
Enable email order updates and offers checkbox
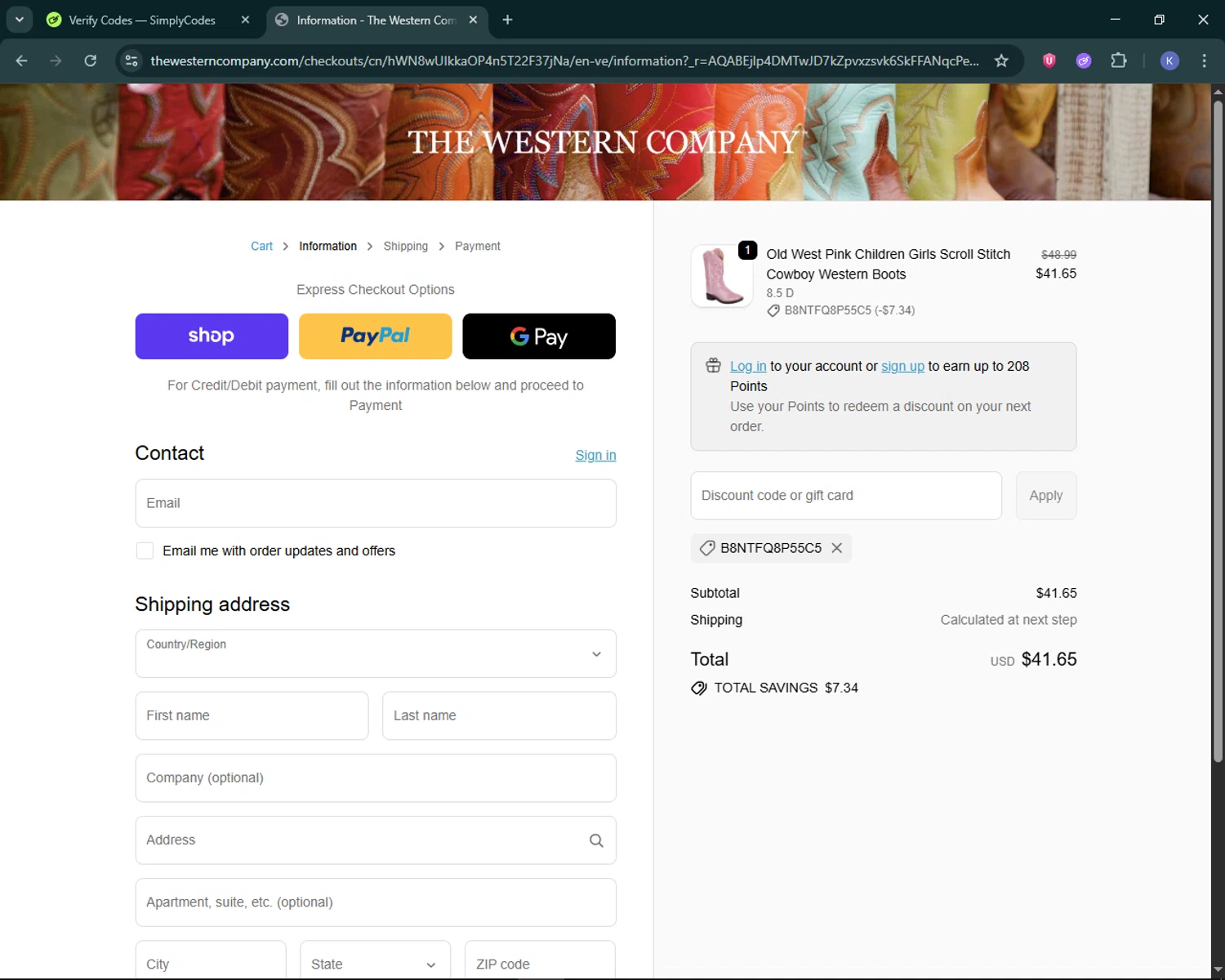point(145,551)
